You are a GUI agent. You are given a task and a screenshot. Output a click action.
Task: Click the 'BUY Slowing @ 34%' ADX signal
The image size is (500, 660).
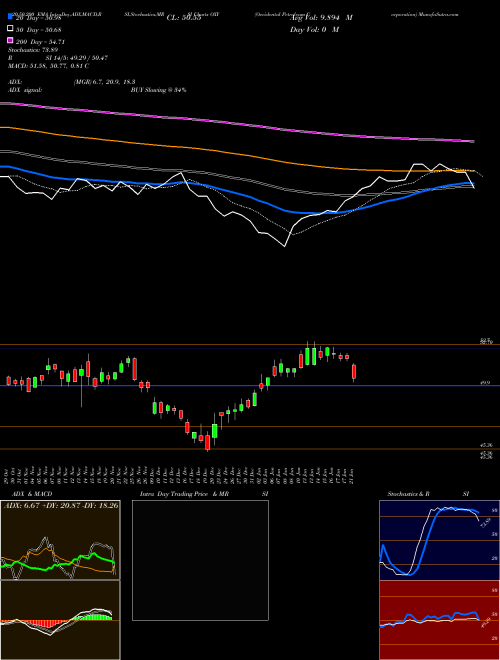coord(158,90)
